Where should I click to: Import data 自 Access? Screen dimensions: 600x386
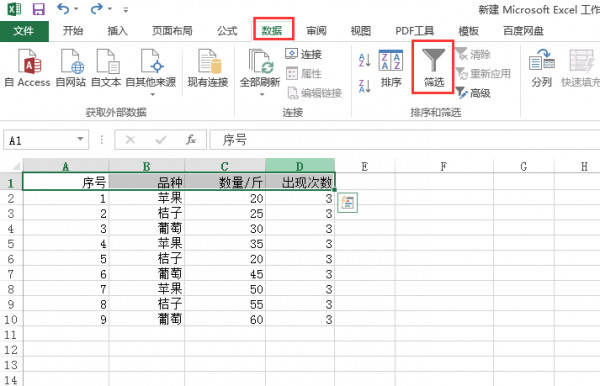pyautogui.click(x=28, y=68)
